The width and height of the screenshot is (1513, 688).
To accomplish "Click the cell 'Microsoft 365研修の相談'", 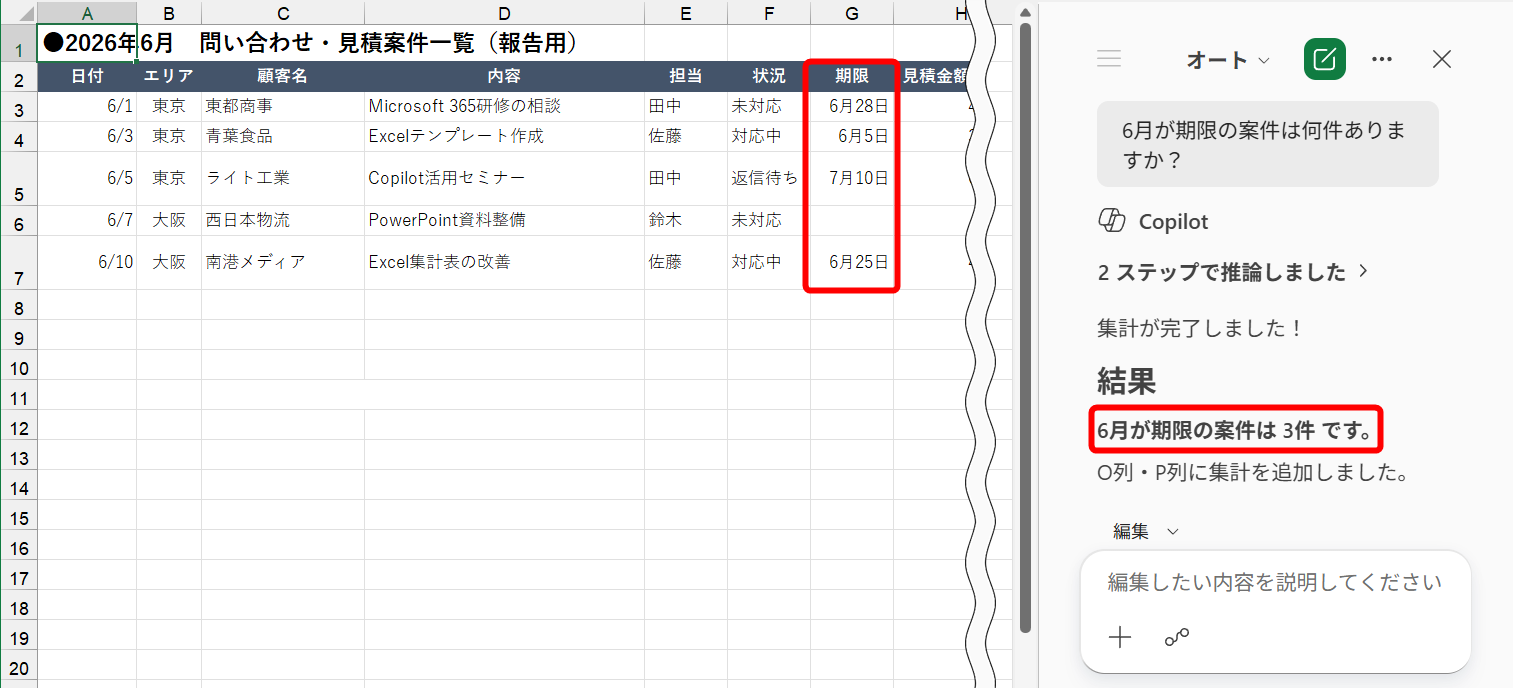I will [x=504, y=106].
